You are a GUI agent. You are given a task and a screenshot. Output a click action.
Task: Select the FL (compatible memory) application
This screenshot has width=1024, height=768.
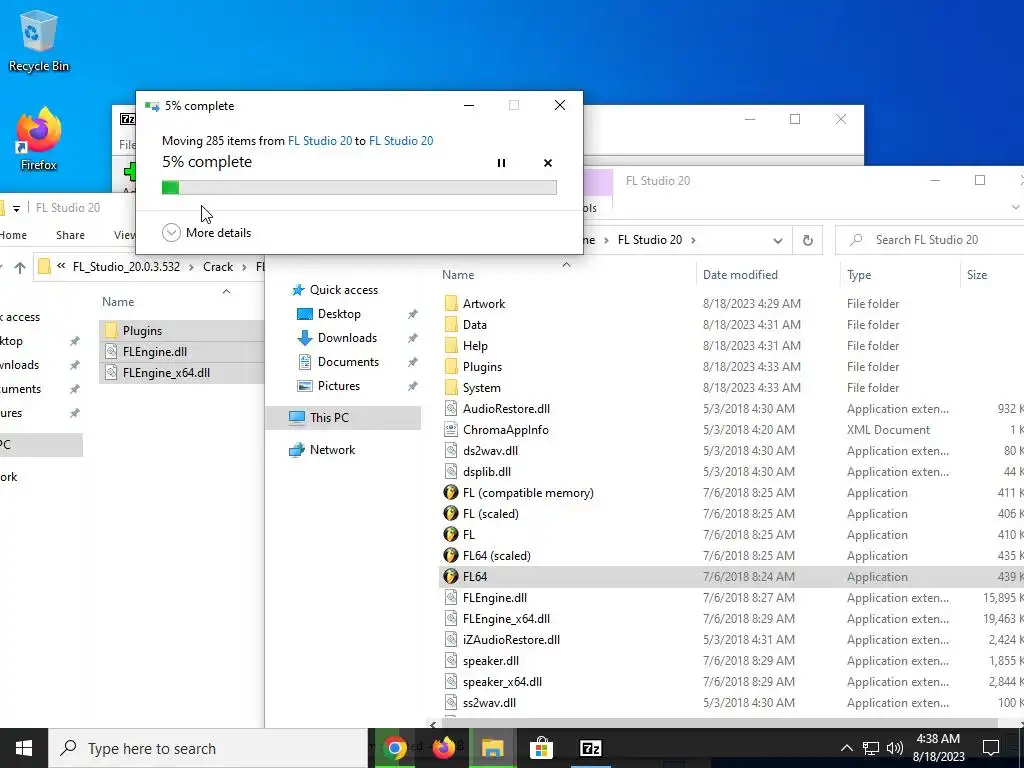(528, 492)
